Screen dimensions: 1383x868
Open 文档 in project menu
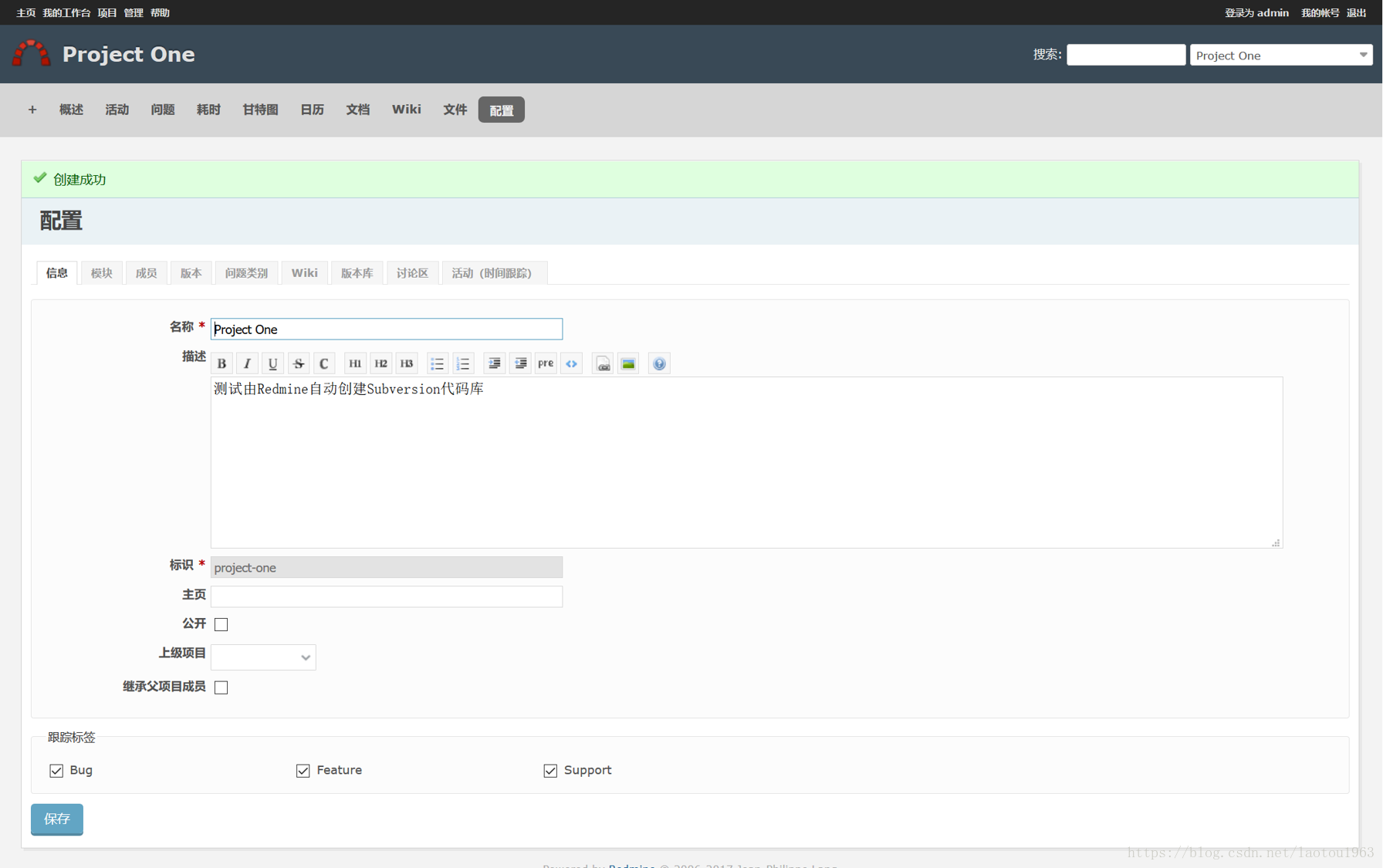[358, 110]
